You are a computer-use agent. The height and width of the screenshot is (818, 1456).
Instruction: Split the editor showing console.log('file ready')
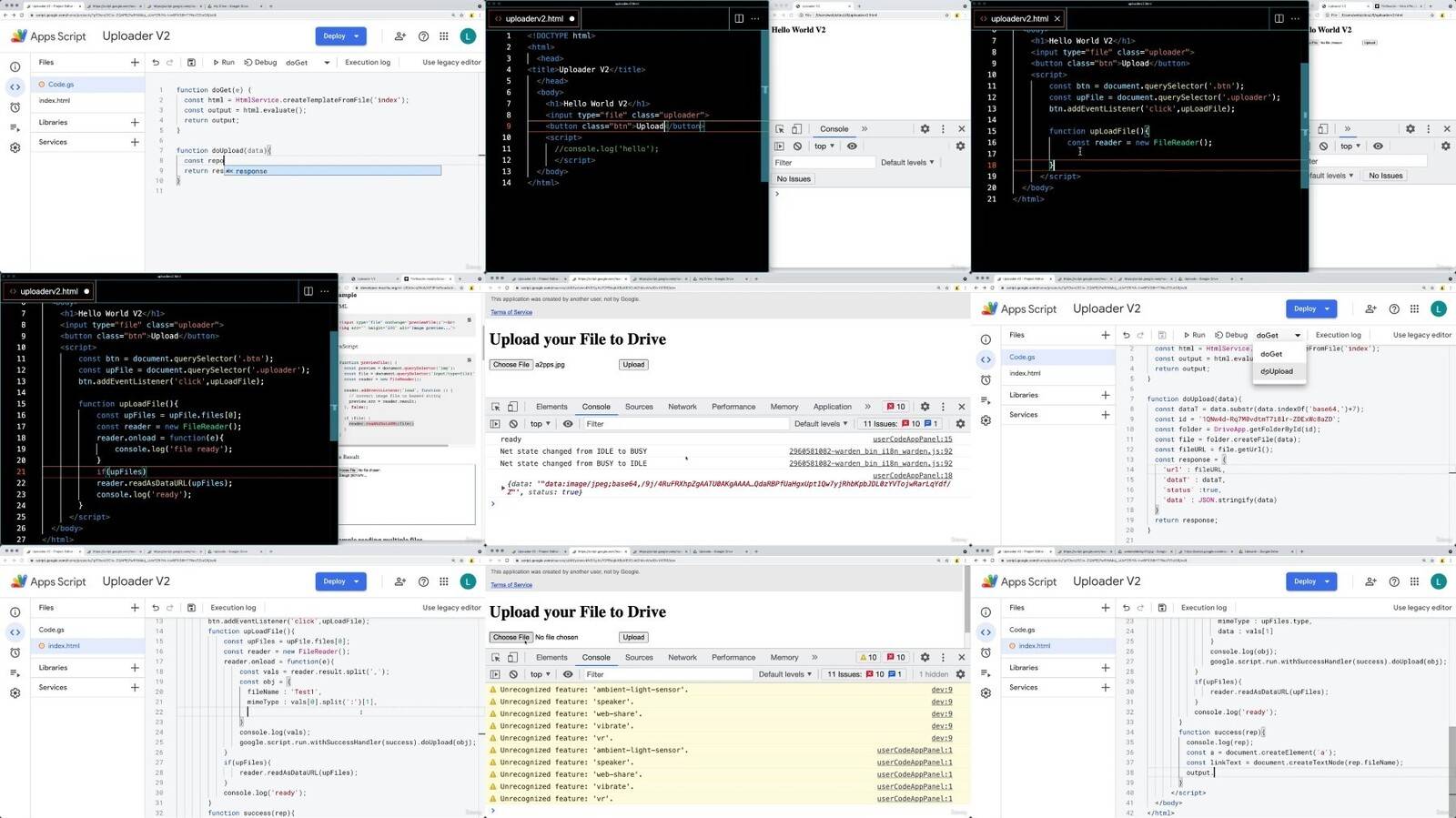(x=308, y=291)
